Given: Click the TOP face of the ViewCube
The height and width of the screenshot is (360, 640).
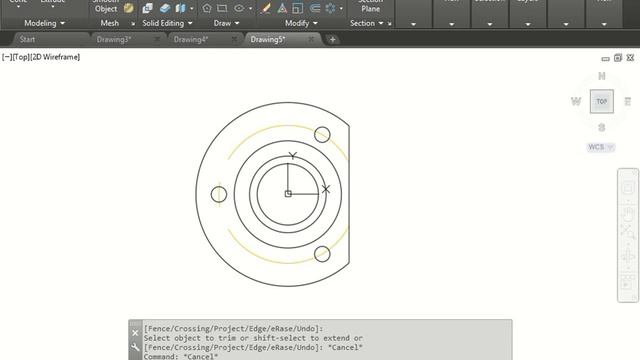Looking at the screenshot, I should [602, 101].
